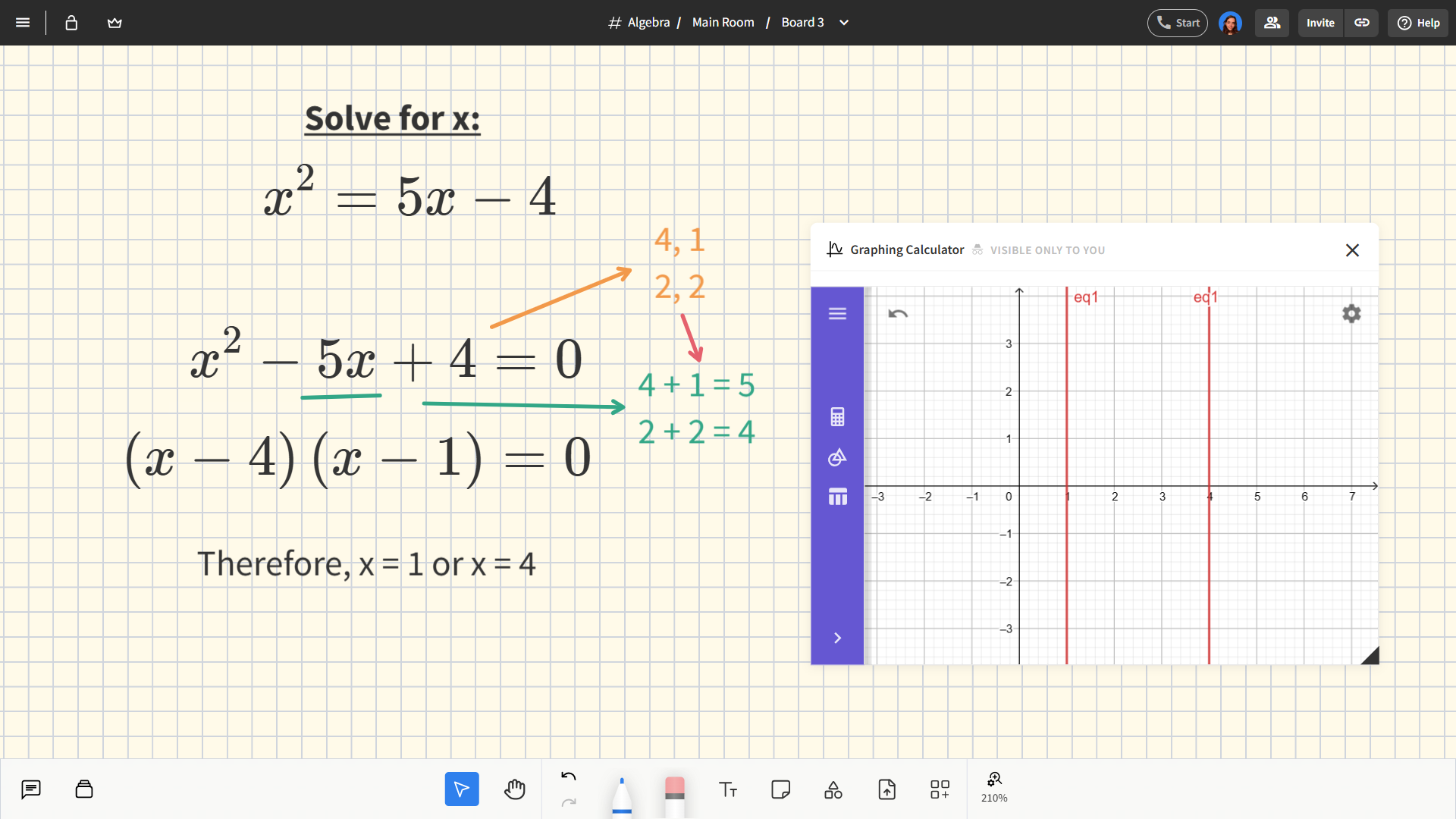Go to Main Room breadcrumb
Viewport: 1456px width, 819px height.
(x=723, y=23)
